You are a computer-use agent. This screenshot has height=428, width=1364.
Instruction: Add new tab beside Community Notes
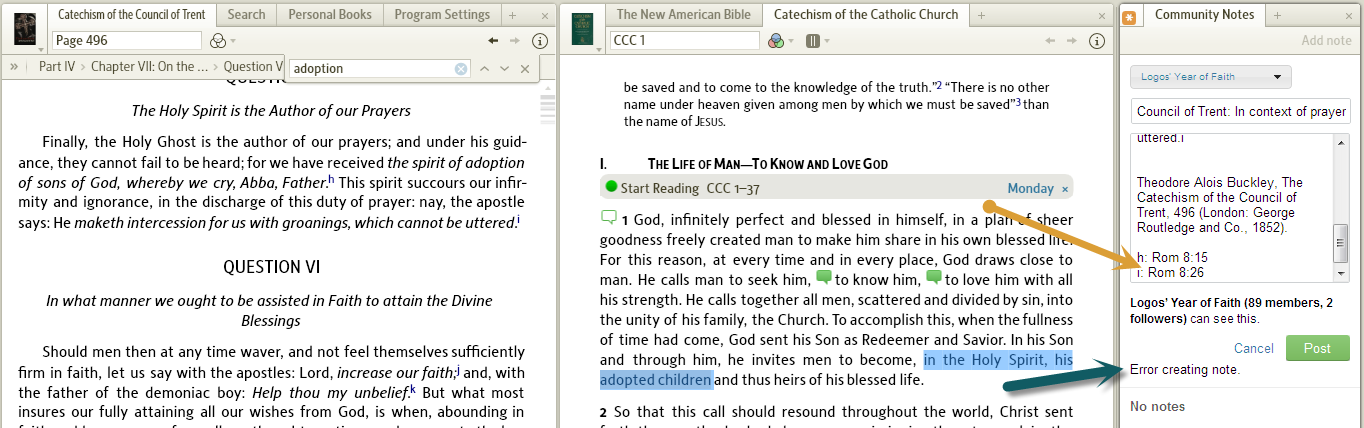coord(1278,15)
